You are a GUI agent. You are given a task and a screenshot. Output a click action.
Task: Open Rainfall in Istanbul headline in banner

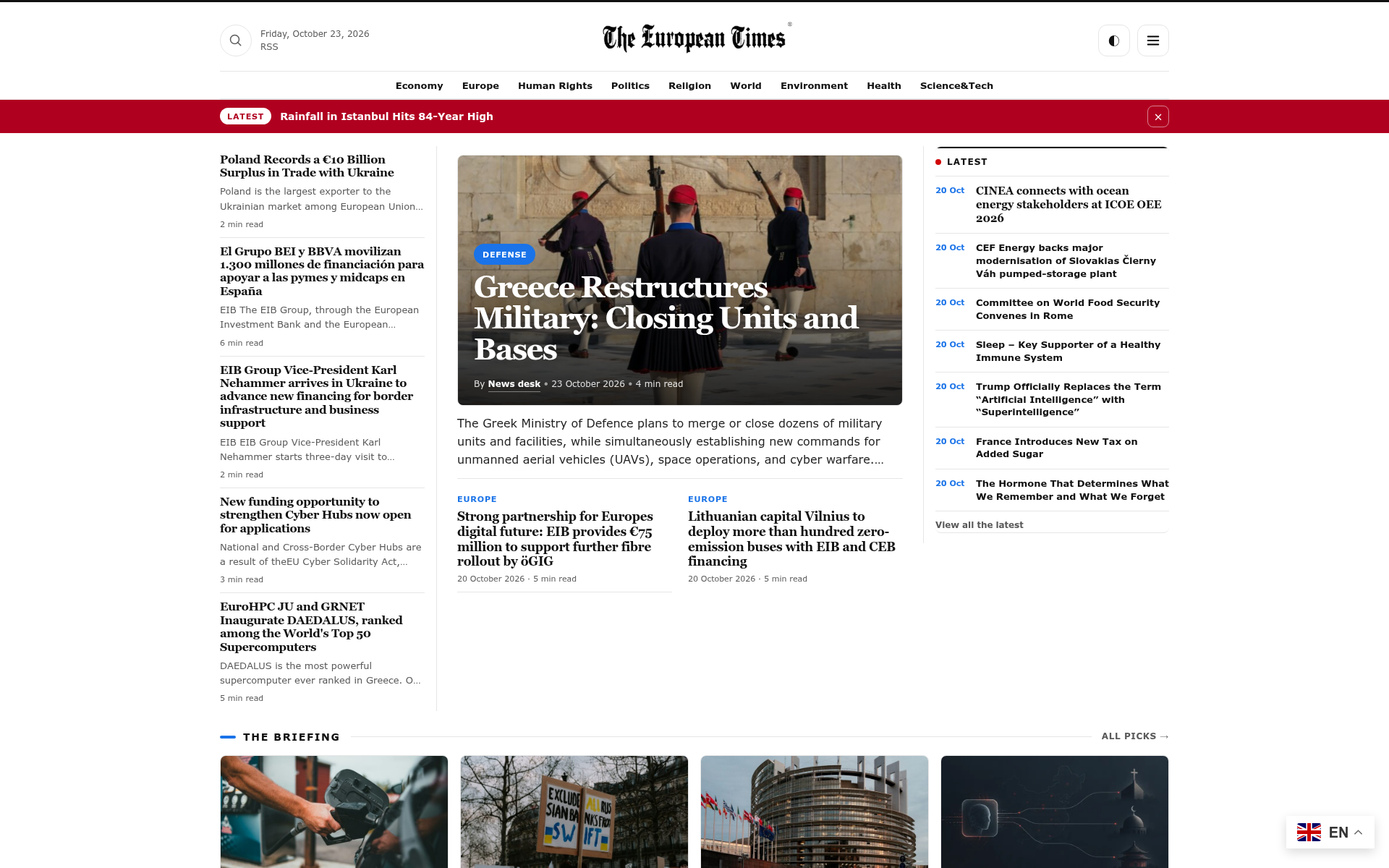tap(386, 116)
